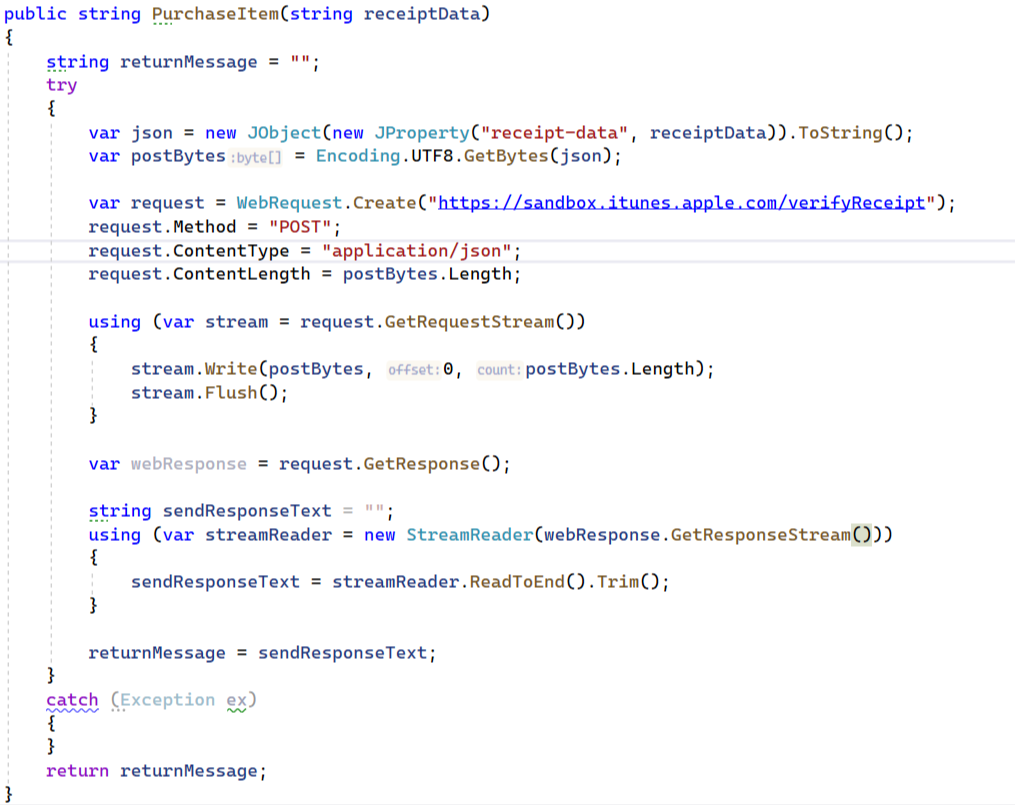This screenshot has width=1015, height=805.
Task: Click the grayed-out webResponse variable
Action: click(187, 463)
